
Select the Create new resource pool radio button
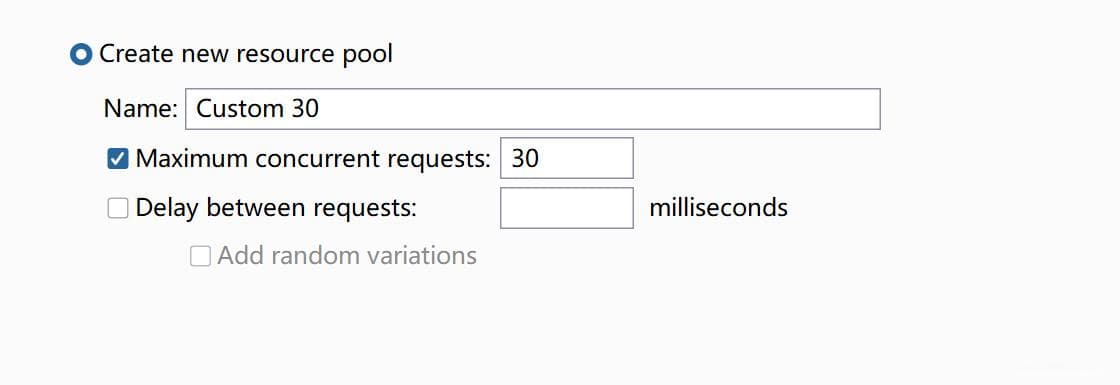(81, 54)
